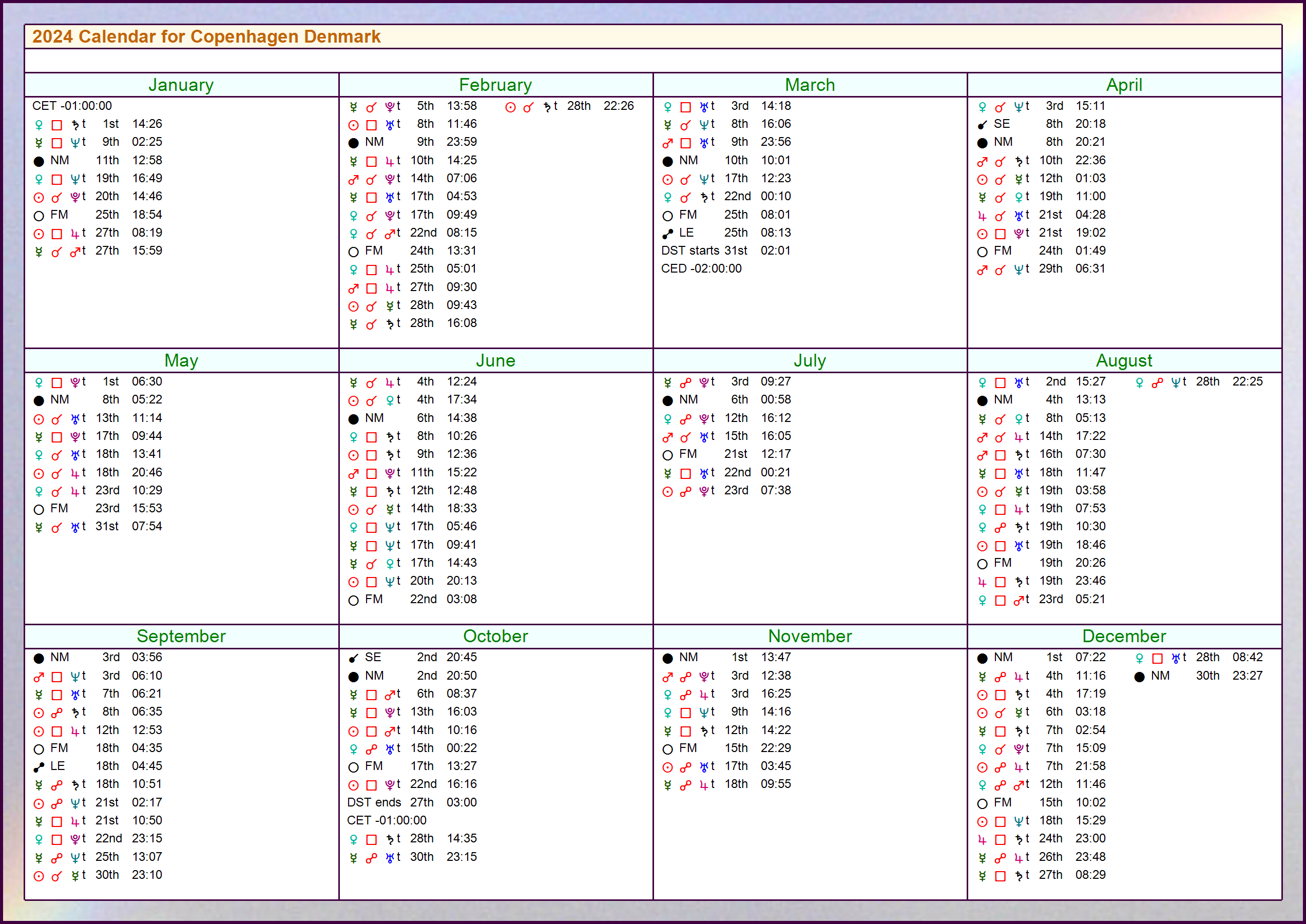Select the 'CED -02:00:00' text in March
The image size is (1306, 924).
[701, 269]
